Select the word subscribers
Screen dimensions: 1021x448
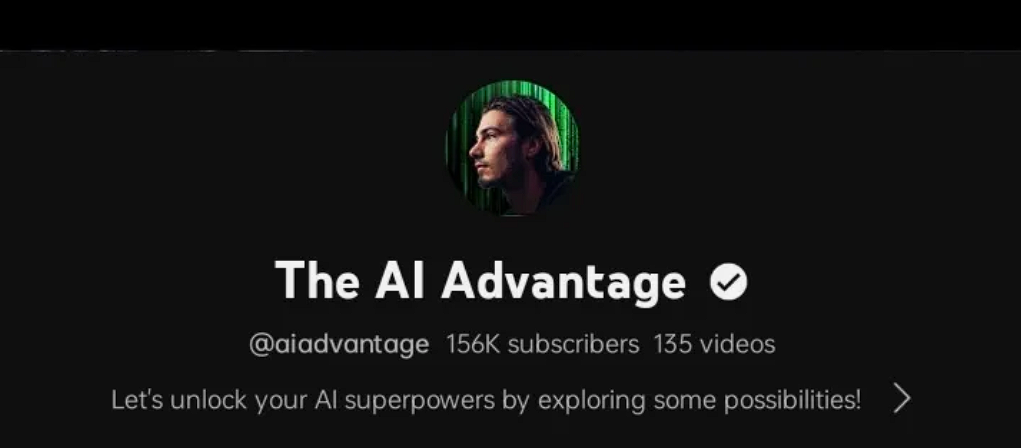tap(573, 344)
